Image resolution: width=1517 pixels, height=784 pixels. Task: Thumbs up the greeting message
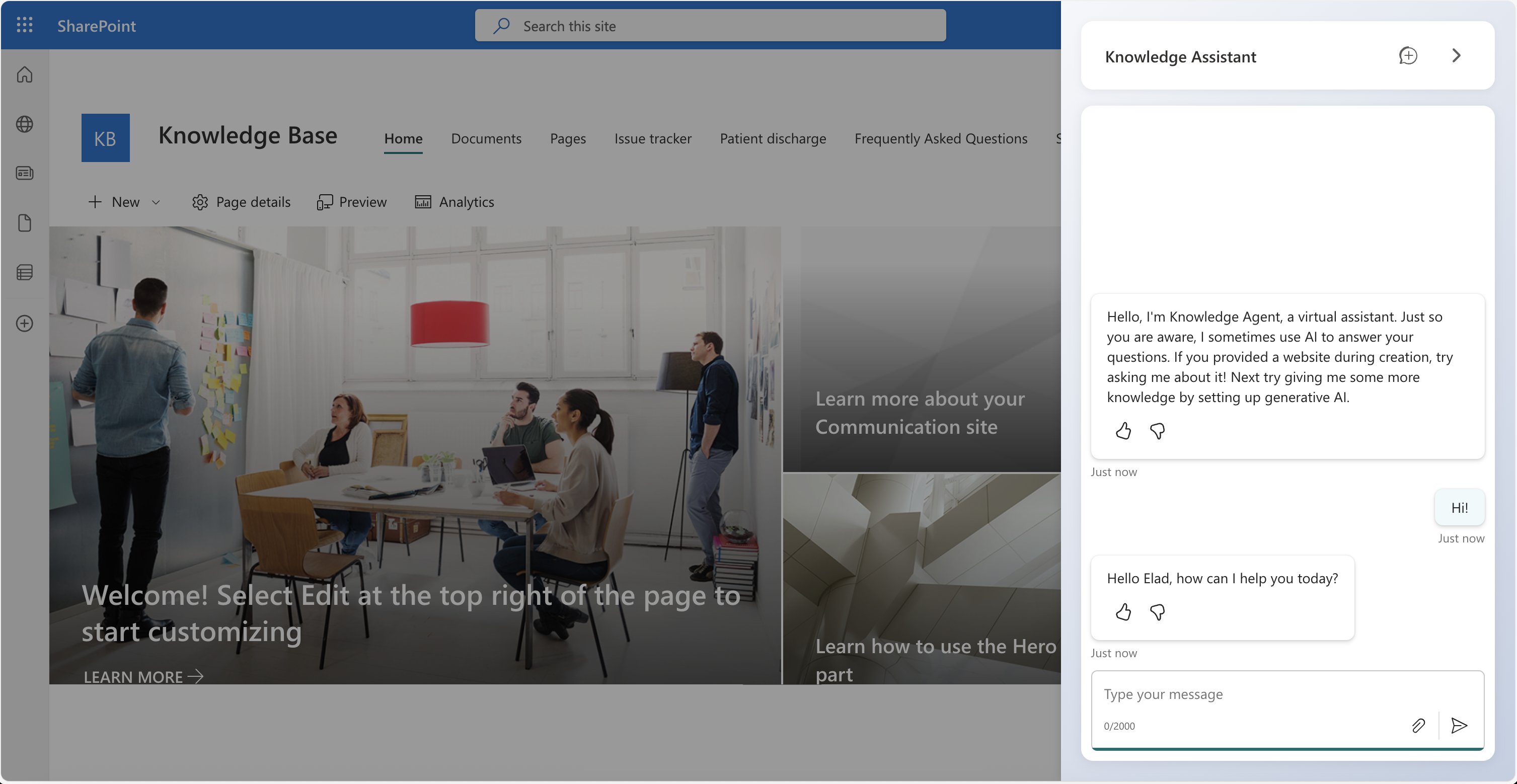coord(1123,612)
